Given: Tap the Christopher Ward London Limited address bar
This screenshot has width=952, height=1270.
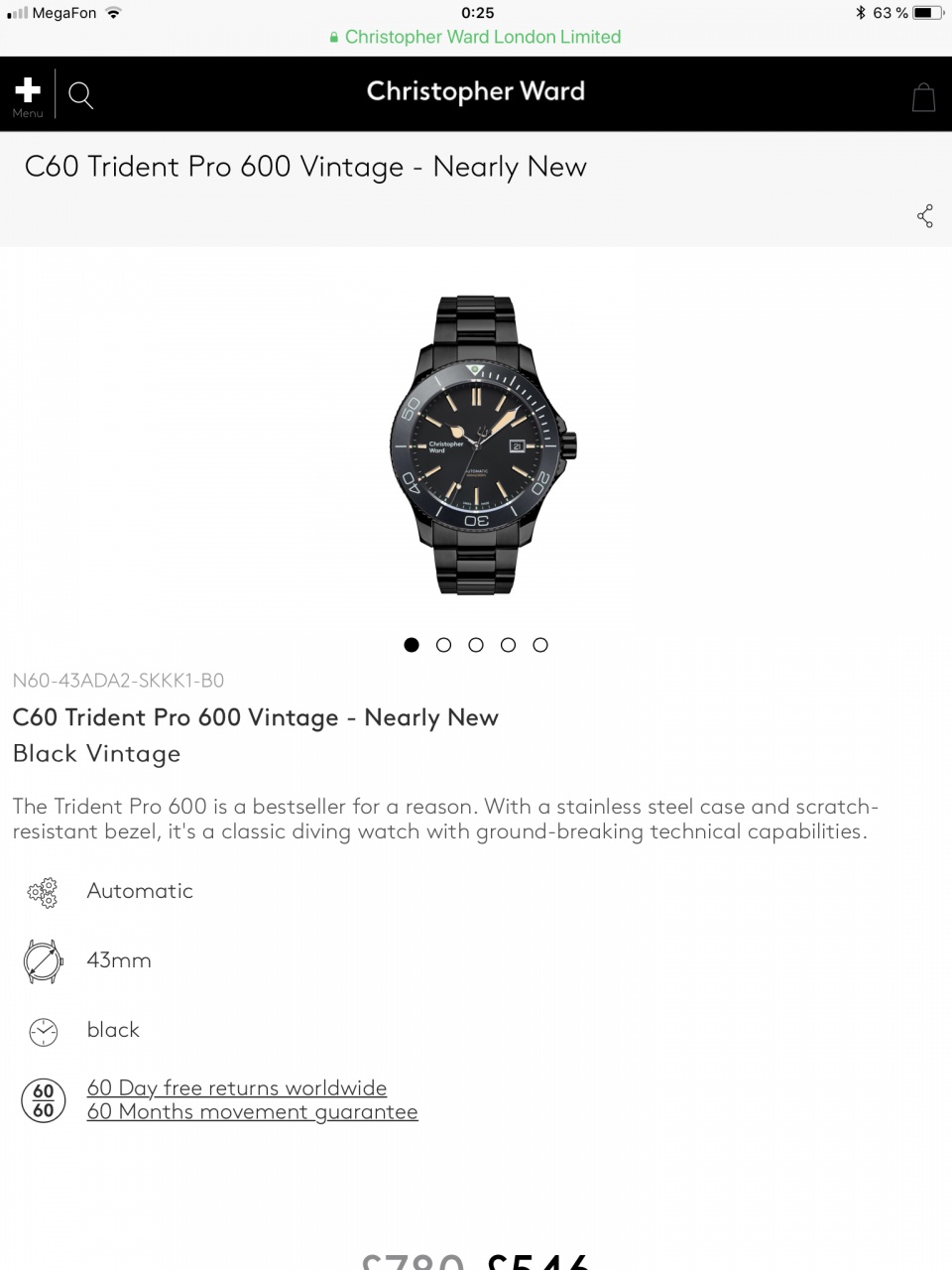Looking at the screenshot, I should [x=476, y=38].
